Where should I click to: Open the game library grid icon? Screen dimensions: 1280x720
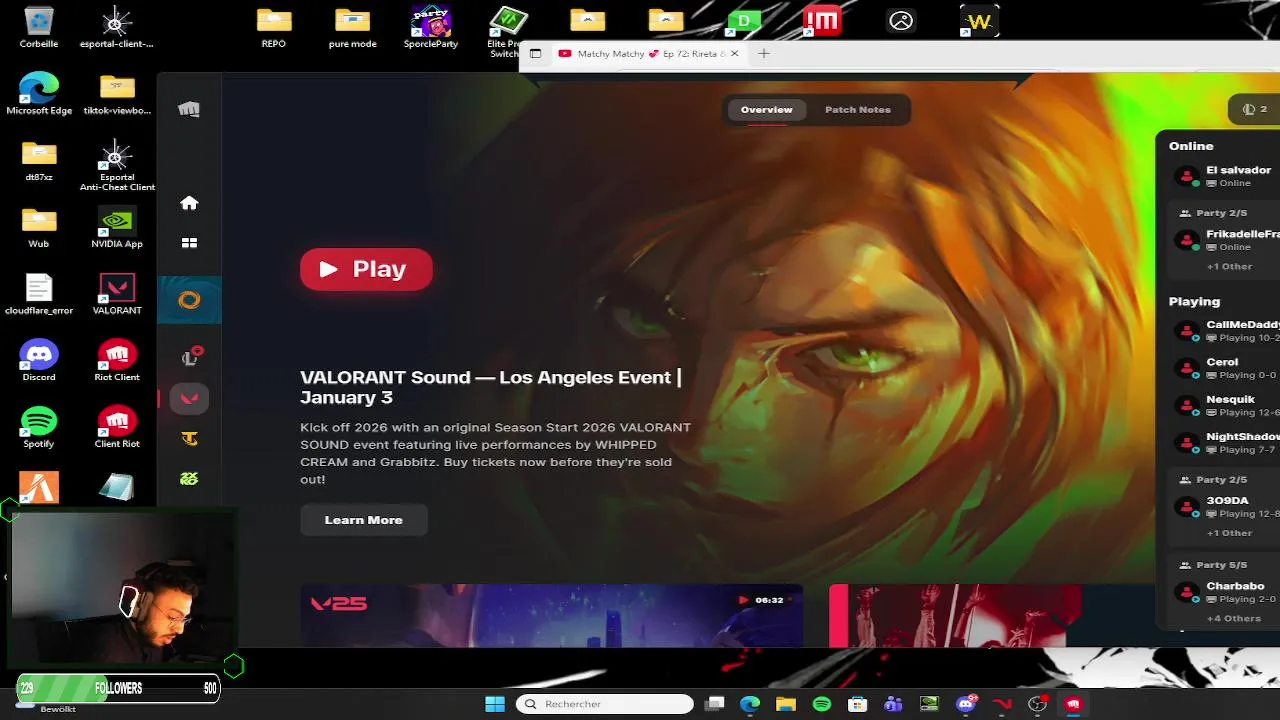[189, 243]
